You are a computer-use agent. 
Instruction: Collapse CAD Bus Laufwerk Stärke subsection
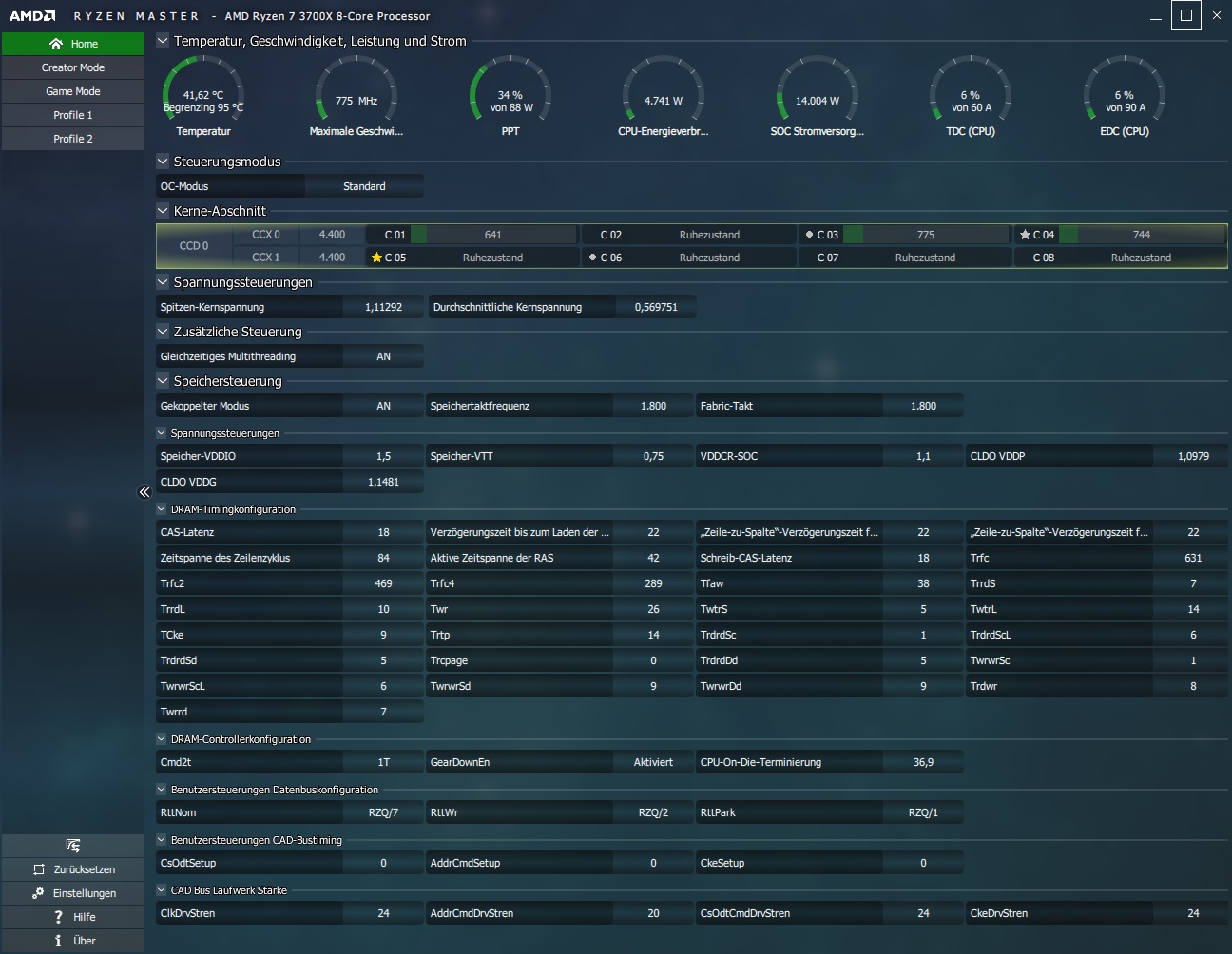(162, 890)
